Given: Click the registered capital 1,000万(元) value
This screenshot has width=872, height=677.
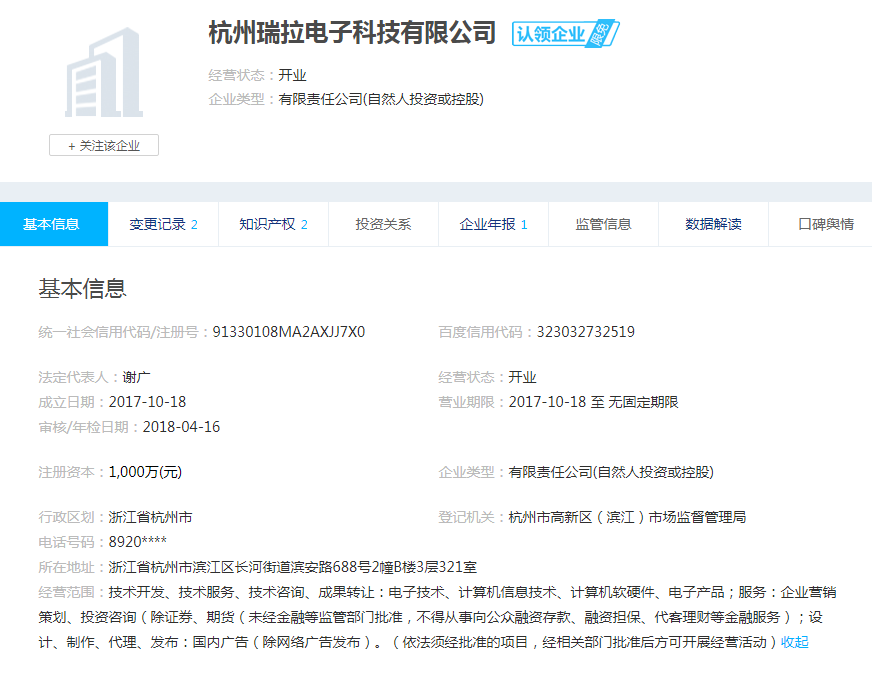Looking at the screenshot, I should pos(145,472).
